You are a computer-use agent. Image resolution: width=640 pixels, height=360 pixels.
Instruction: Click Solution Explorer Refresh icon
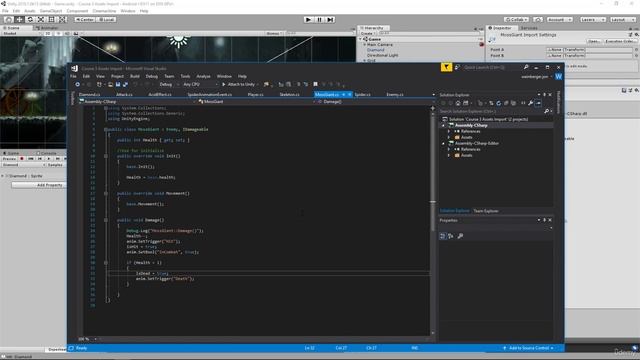(498, 103)
